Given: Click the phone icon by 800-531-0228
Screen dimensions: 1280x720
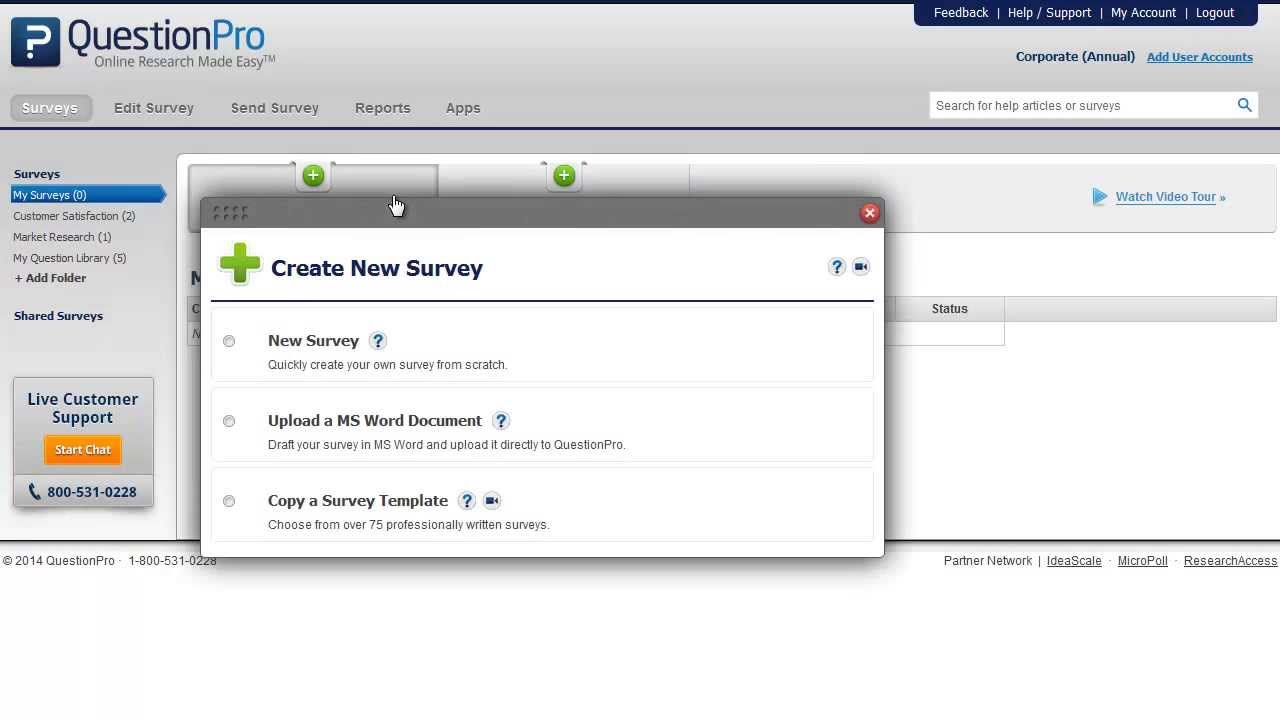Looking at the screenshot, I should 35,492.
